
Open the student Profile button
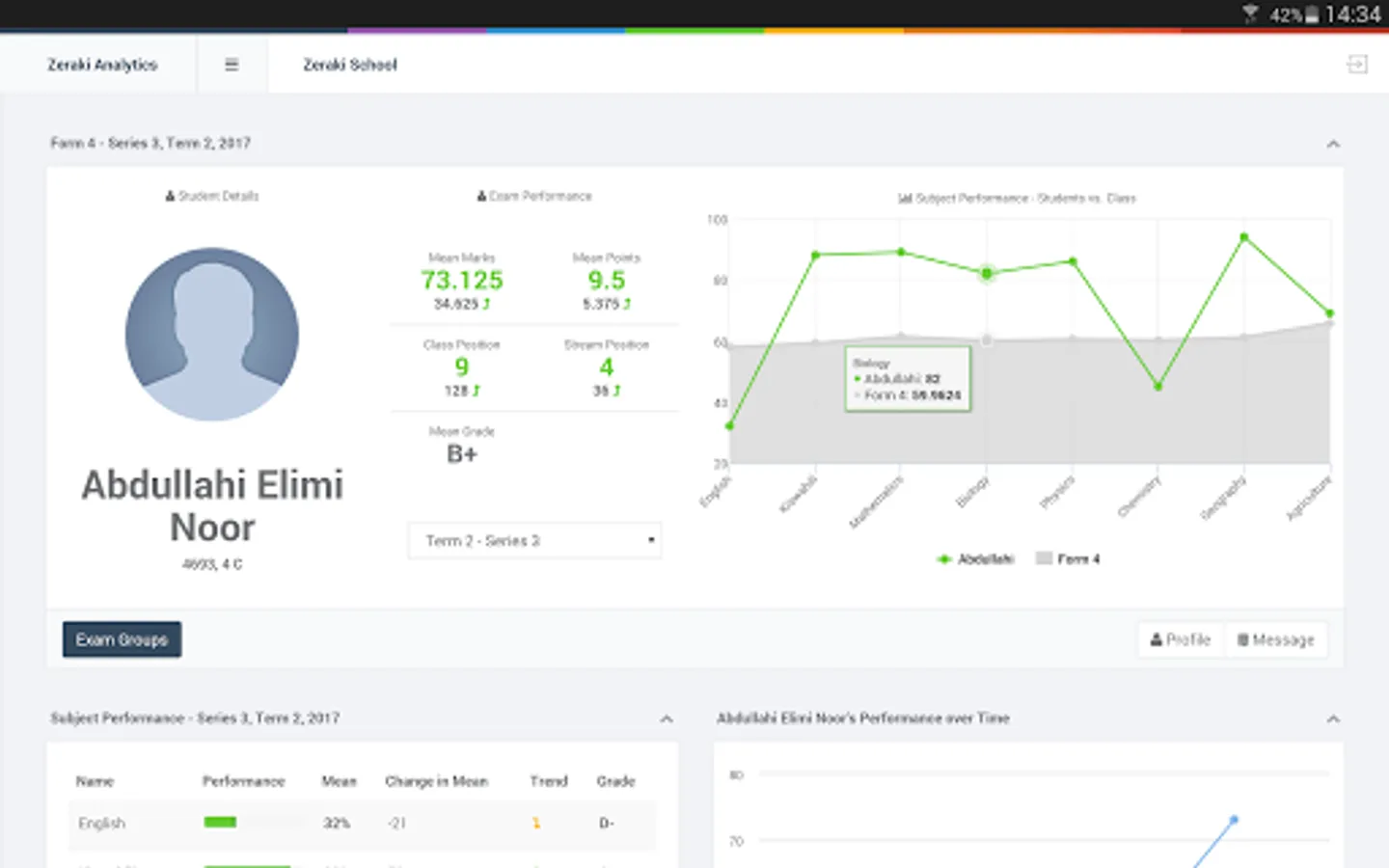click(x=1181, y=639)
